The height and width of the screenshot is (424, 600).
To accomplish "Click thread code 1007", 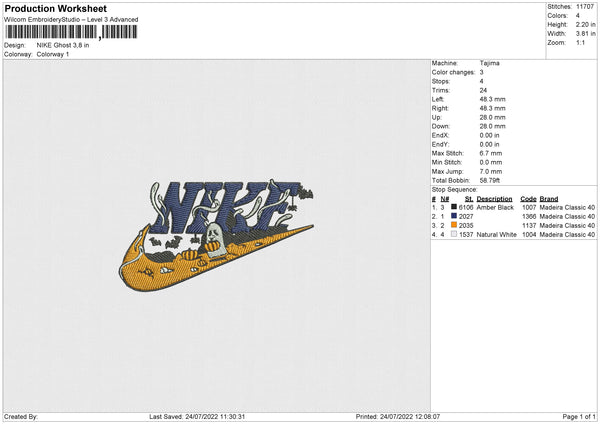I will pyautogui.click(x=529, y=207).
